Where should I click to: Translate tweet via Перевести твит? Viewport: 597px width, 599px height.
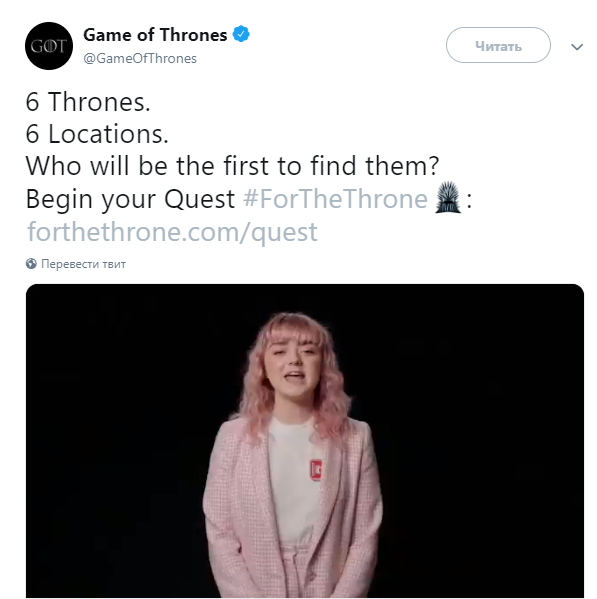point(83,264)
